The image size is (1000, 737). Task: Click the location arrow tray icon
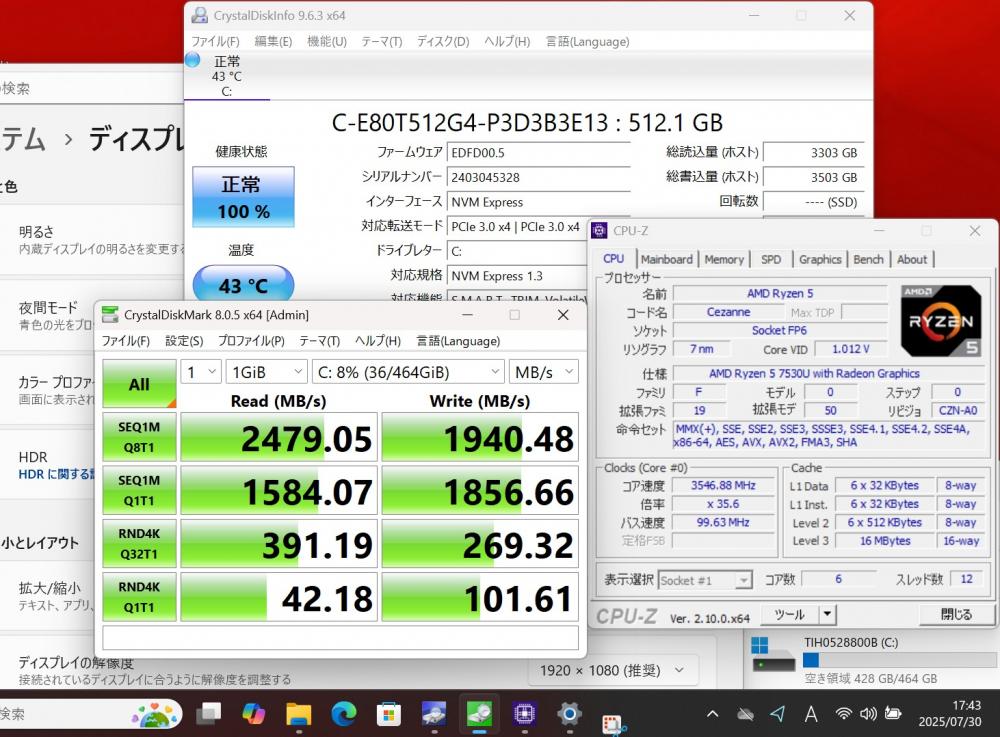point(777,713)
